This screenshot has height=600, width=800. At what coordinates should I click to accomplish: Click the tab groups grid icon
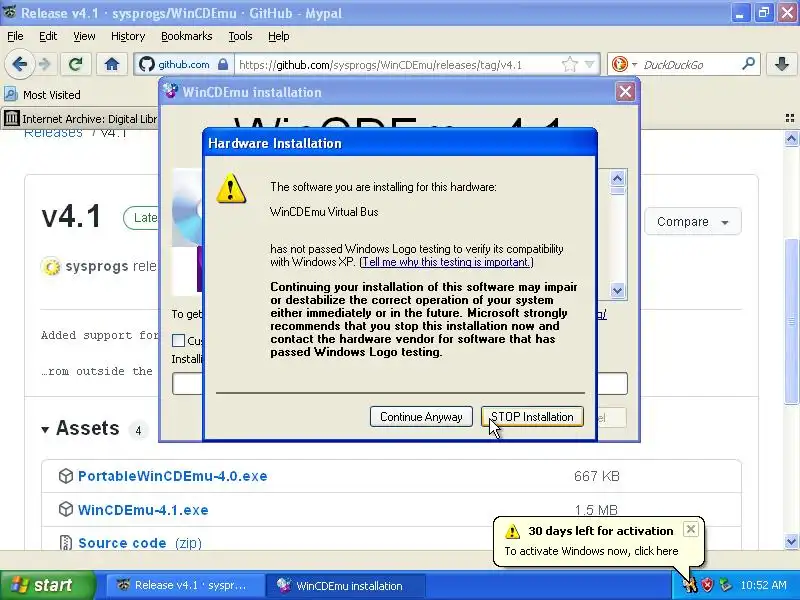pos(790,118)
